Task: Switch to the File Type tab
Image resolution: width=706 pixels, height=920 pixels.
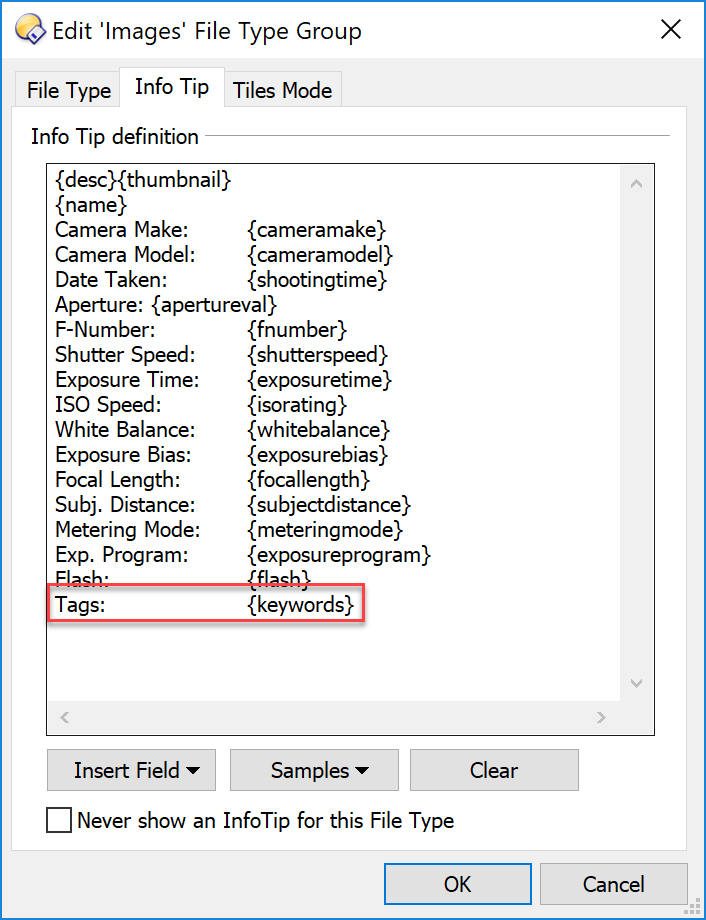Action: pos(69,90)
